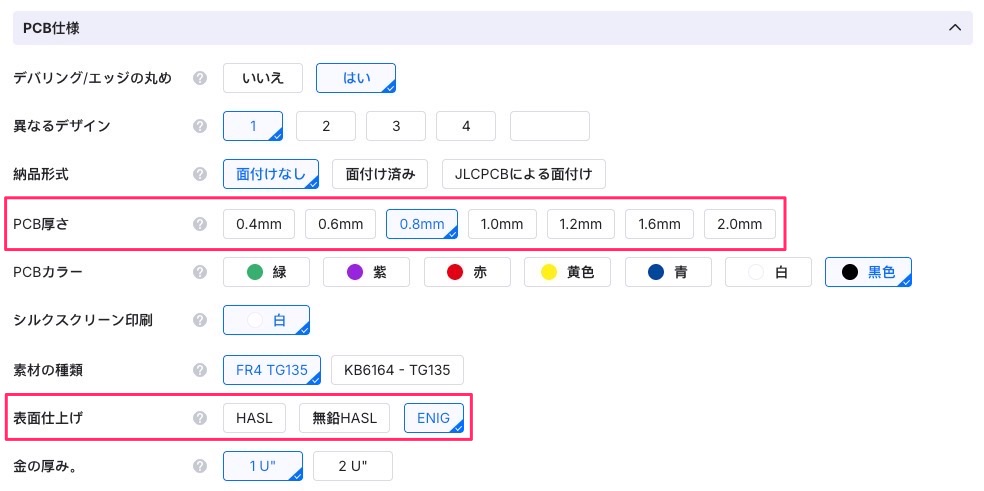
Task: Click help icon beside 異なるデザイン
Action: (x=200, y=126)
